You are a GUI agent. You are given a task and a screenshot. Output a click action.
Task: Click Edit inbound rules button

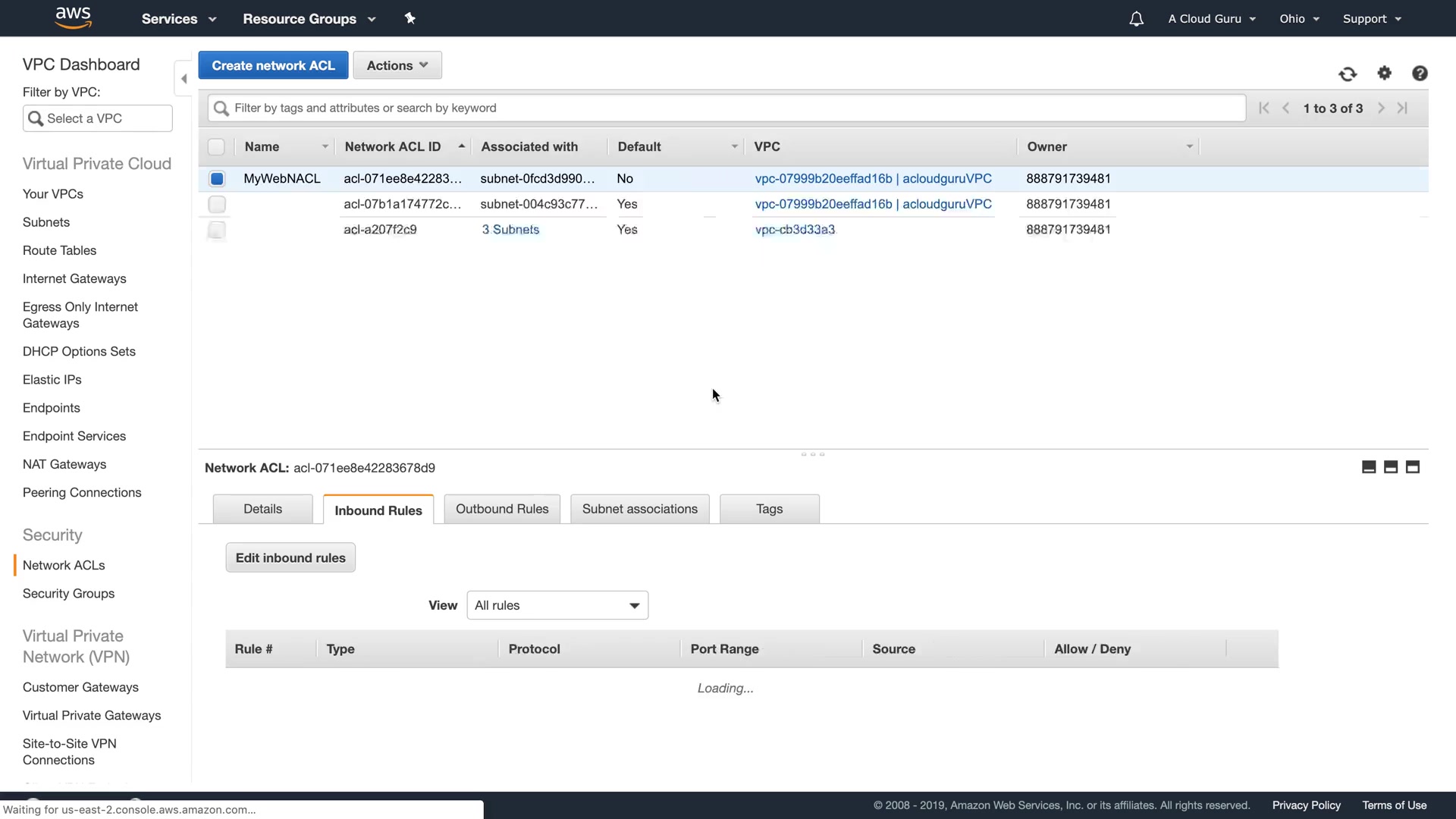coord(290,558)
